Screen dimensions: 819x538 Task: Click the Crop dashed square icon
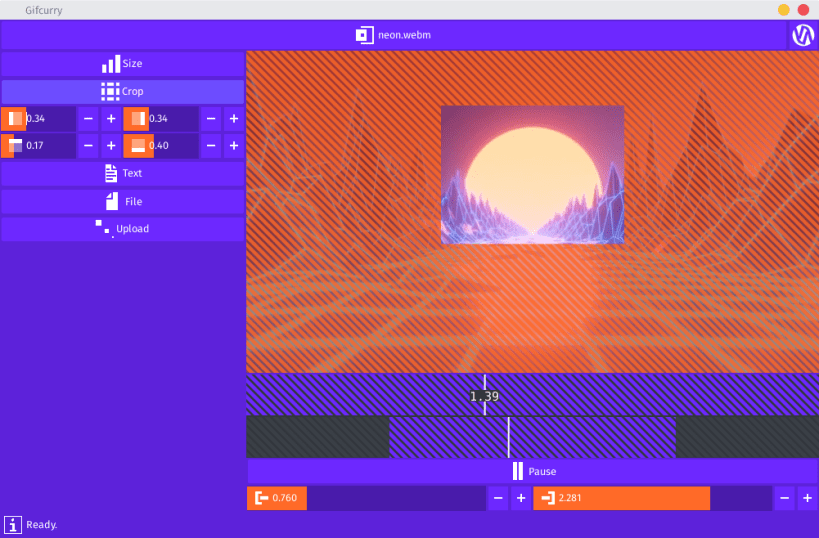click(x=110, y=91)
